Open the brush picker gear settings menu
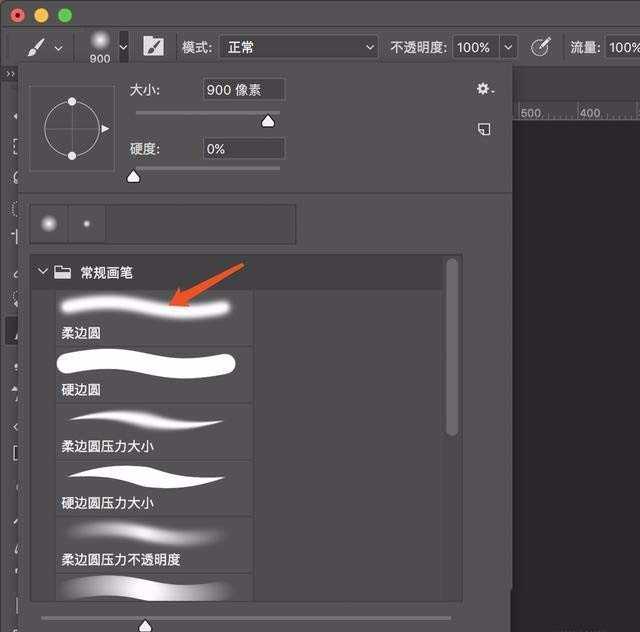This screenshot has height=632, width=640. (485, 90)
